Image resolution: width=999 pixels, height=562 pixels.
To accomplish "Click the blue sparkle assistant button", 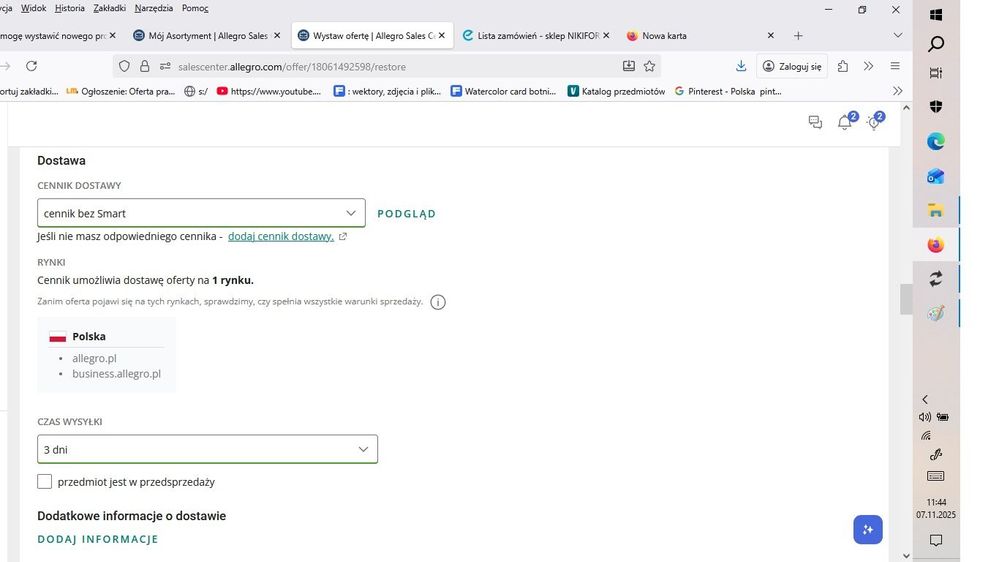I will (867, 530).
